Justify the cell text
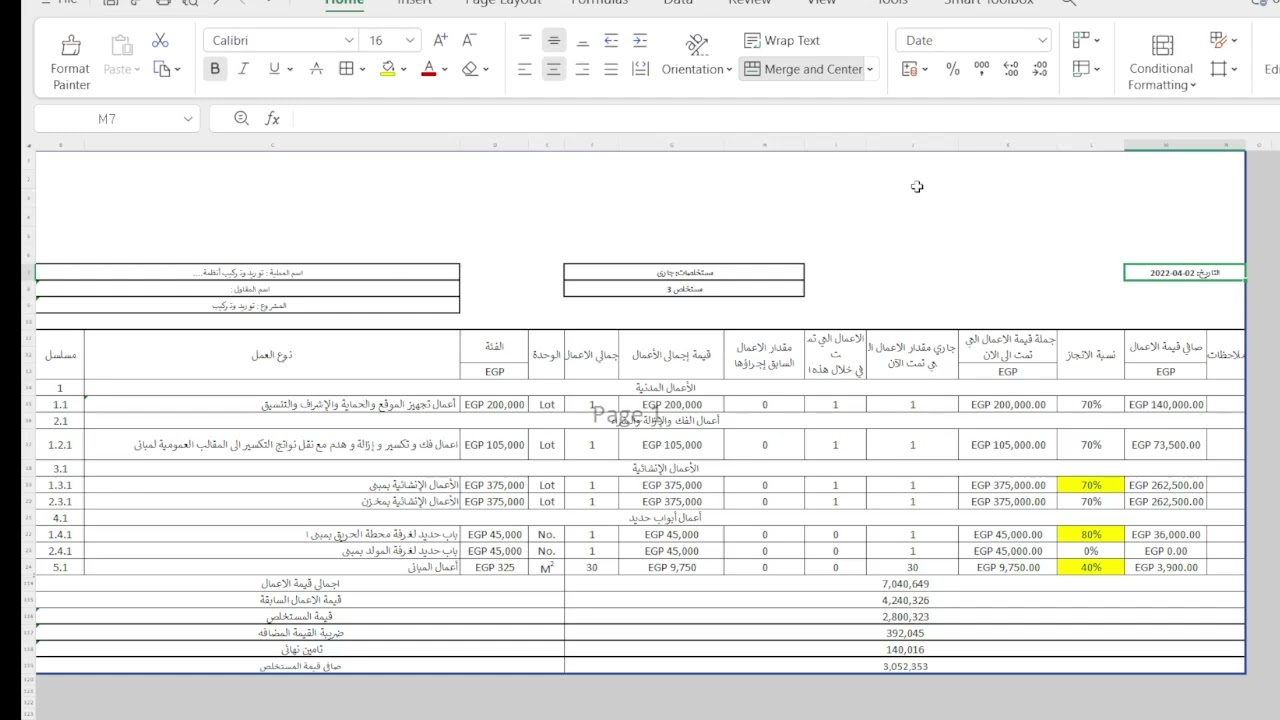1280x720 pixels. click(611, 69)
